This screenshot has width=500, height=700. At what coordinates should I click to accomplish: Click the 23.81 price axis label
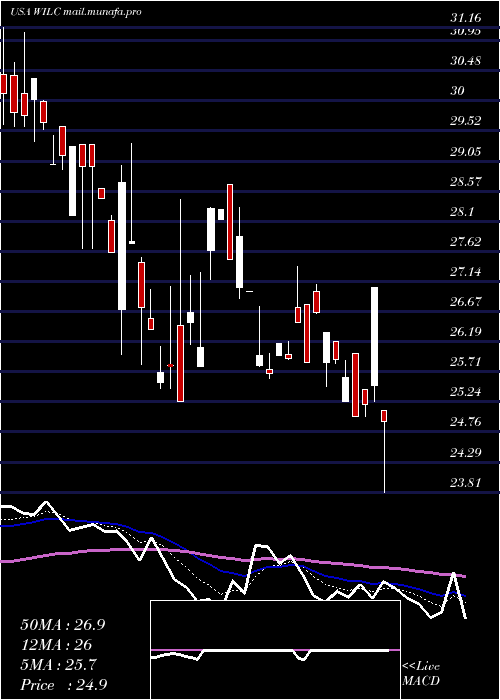pyautogui.click(x=466, y=483)
